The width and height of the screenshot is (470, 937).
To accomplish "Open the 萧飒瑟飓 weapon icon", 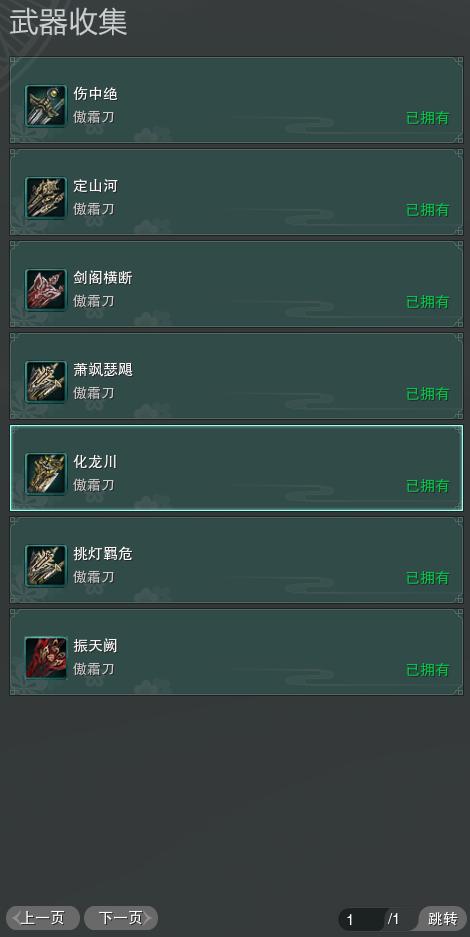I will (x=45, y=381).
